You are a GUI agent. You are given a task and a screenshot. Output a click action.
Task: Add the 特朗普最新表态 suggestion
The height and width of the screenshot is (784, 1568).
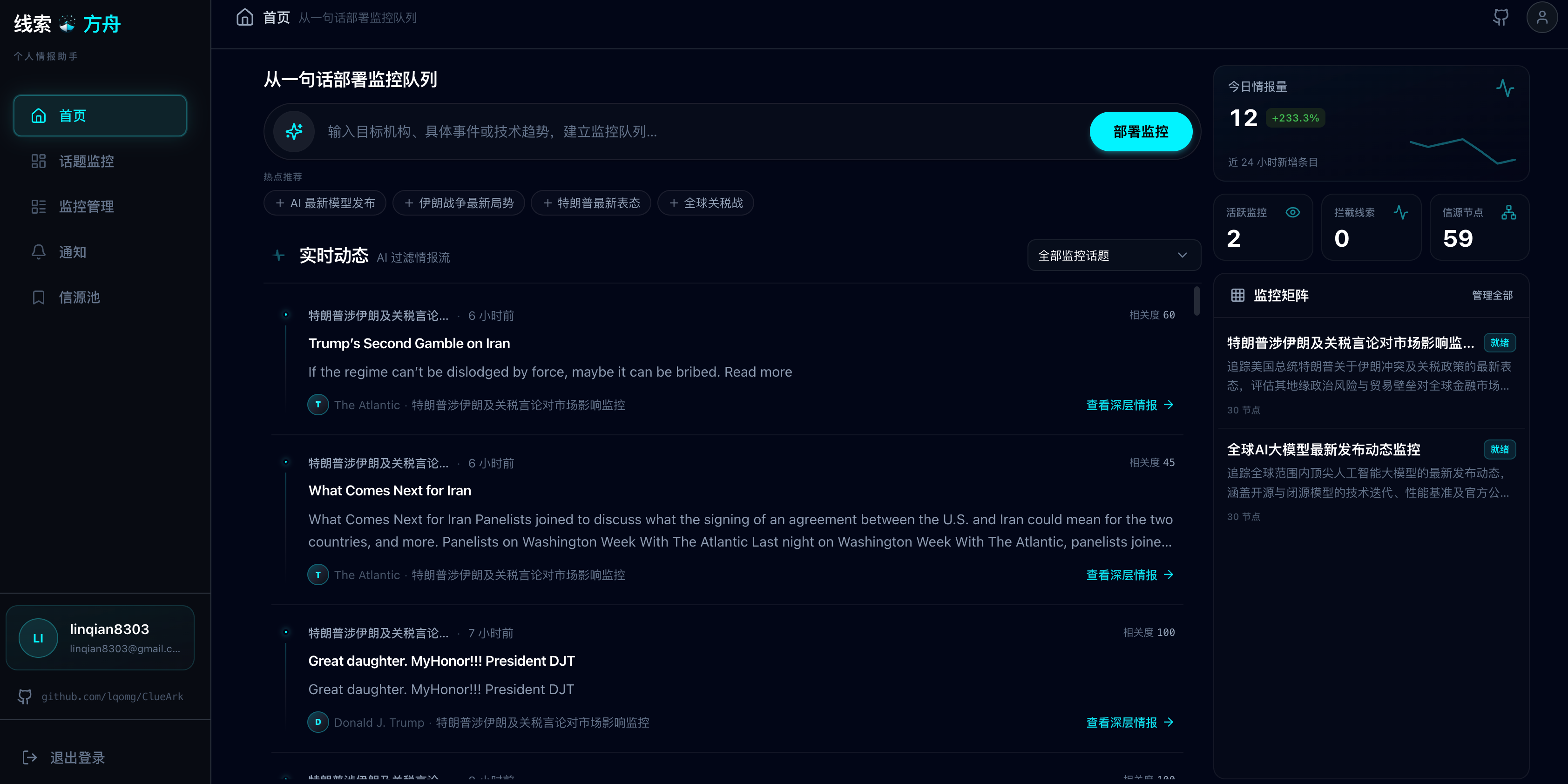point(591,203)
